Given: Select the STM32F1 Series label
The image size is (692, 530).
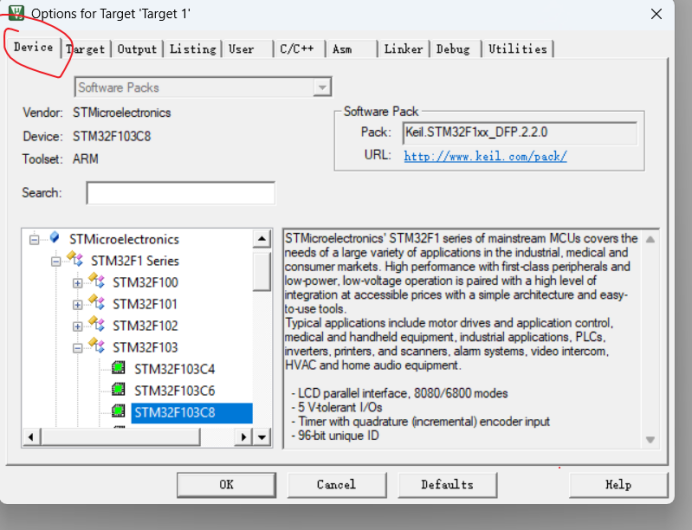Looking at the screenshot, I should pos(135,261).
